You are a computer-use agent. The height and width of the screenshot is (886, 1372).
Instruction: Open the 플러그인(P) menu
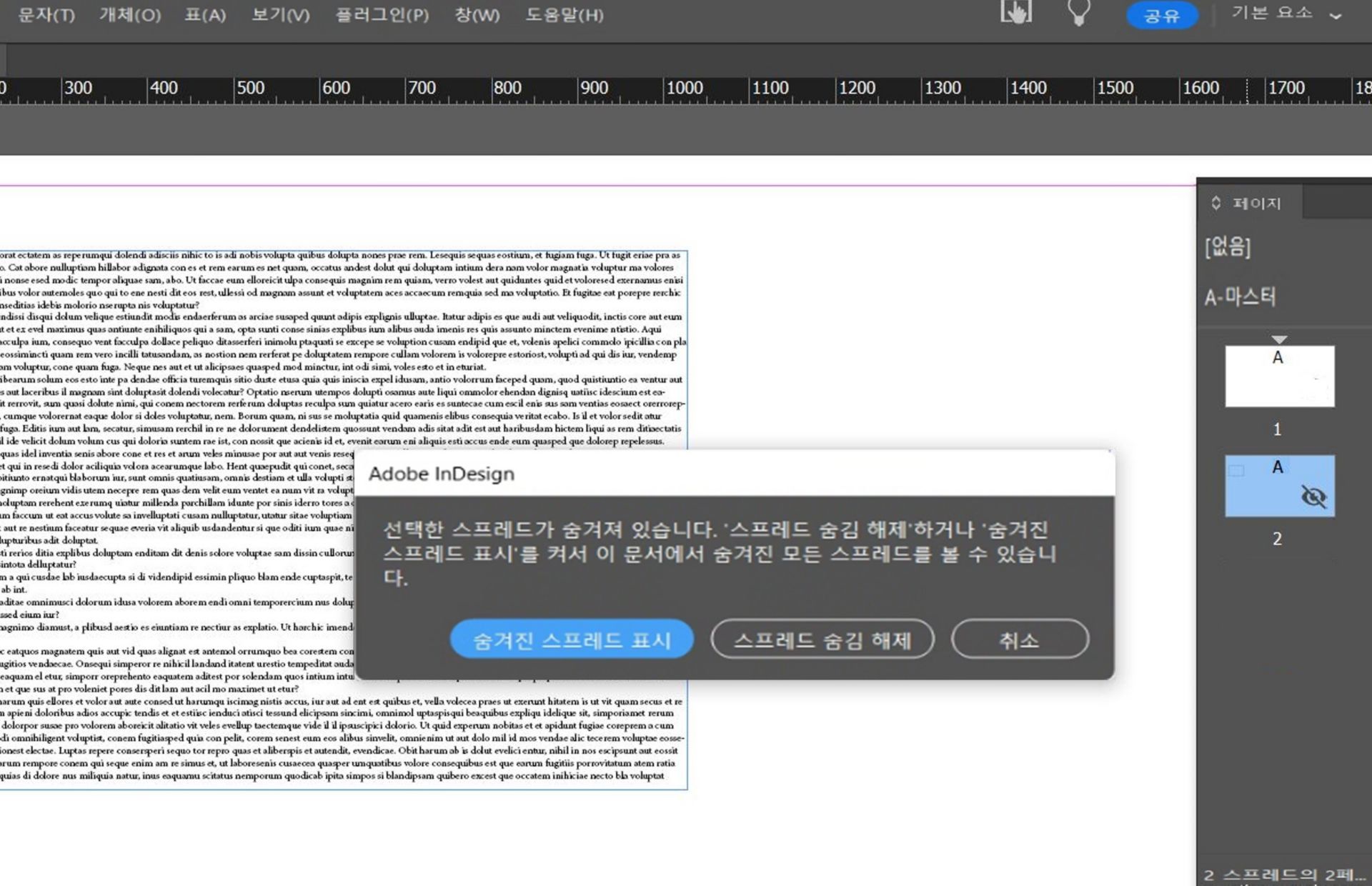[381, 15]
